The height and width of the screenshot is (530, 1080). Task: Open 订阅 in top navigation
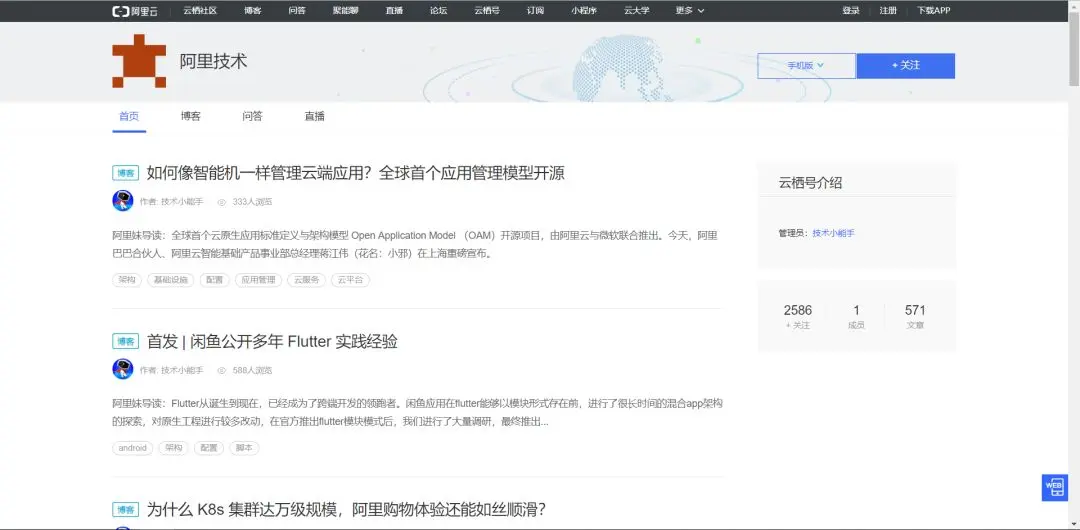tap(535, 10)
